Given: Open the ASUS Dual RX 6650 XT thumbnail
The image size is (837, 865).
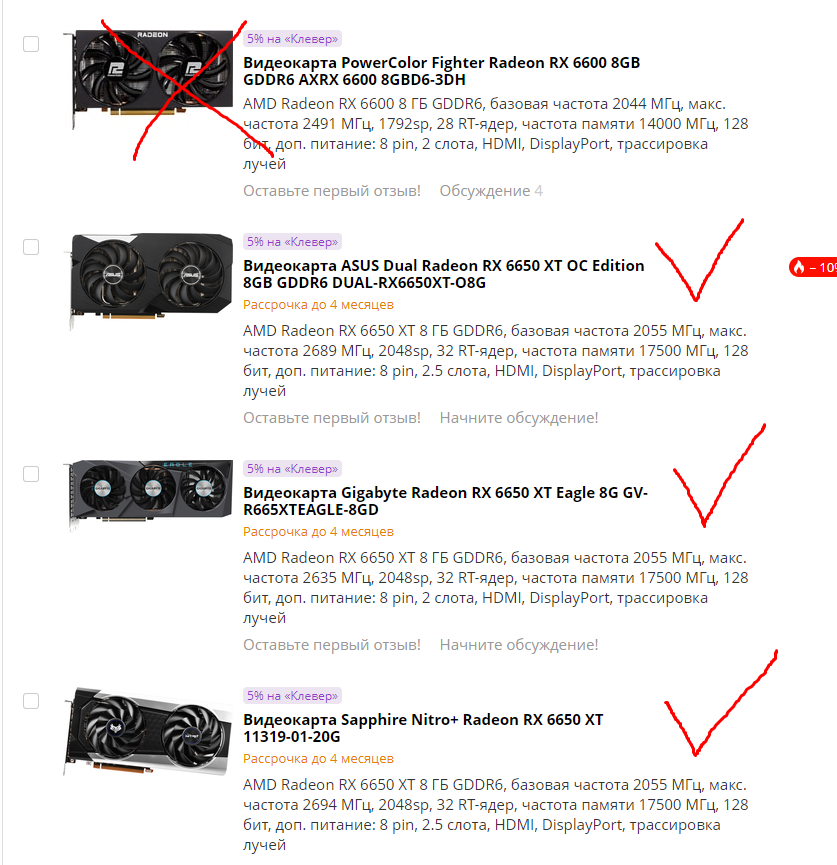Looking at the screenshot, I should [x=148, y=280].
